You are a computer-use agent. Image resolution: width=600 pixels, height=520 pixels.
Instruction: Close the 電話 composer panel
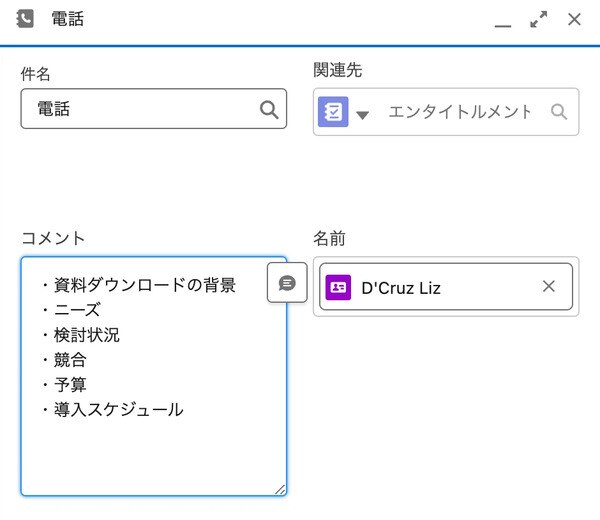574,19
